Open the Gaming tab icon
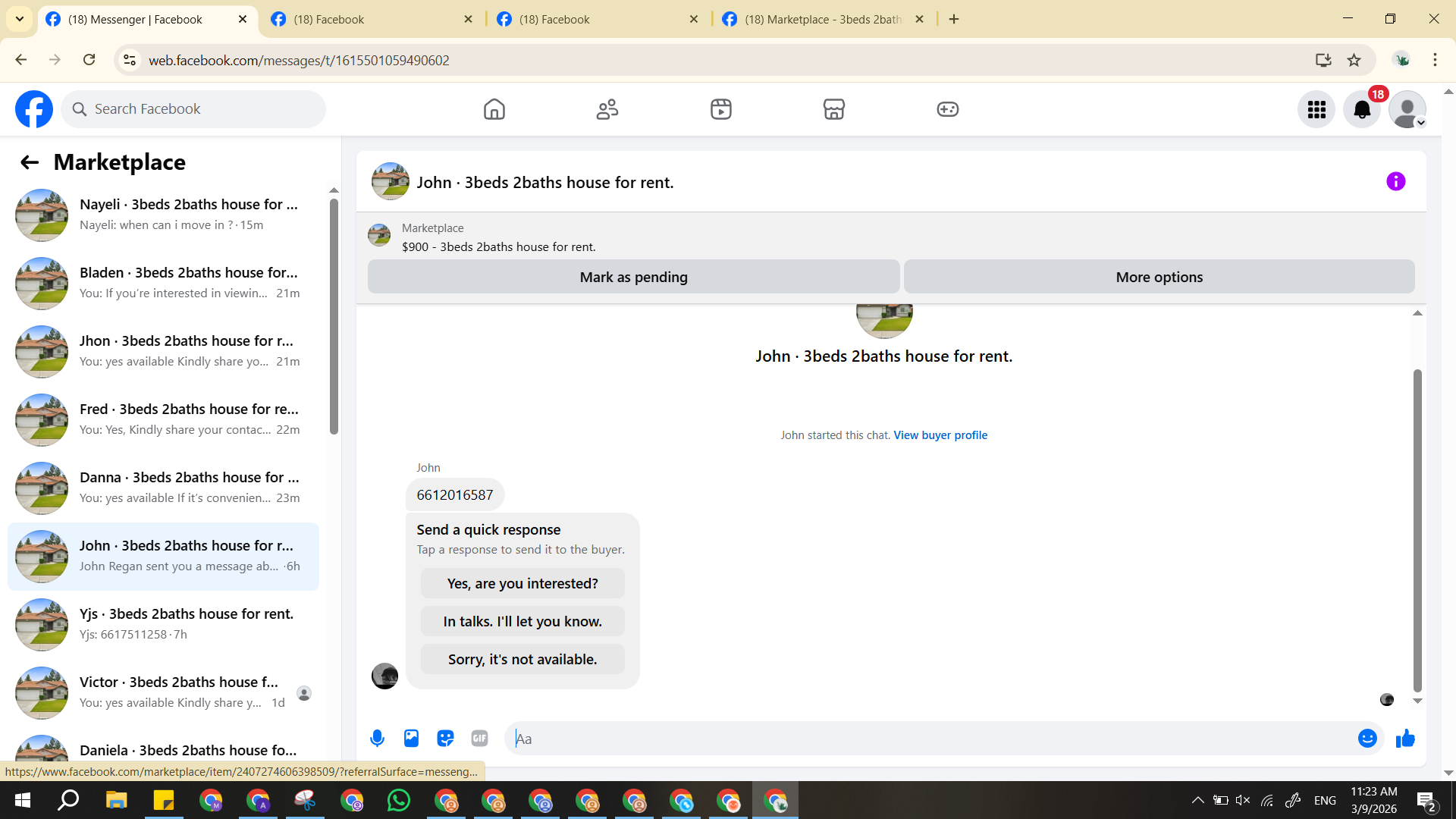This screenshot has height=819, width=1456. click(x=947, y=109)
